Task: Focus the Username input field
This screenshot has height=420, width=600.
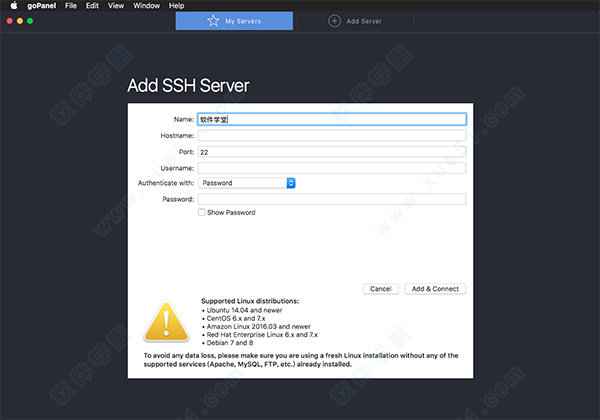Action: click(x=332, y=168)
